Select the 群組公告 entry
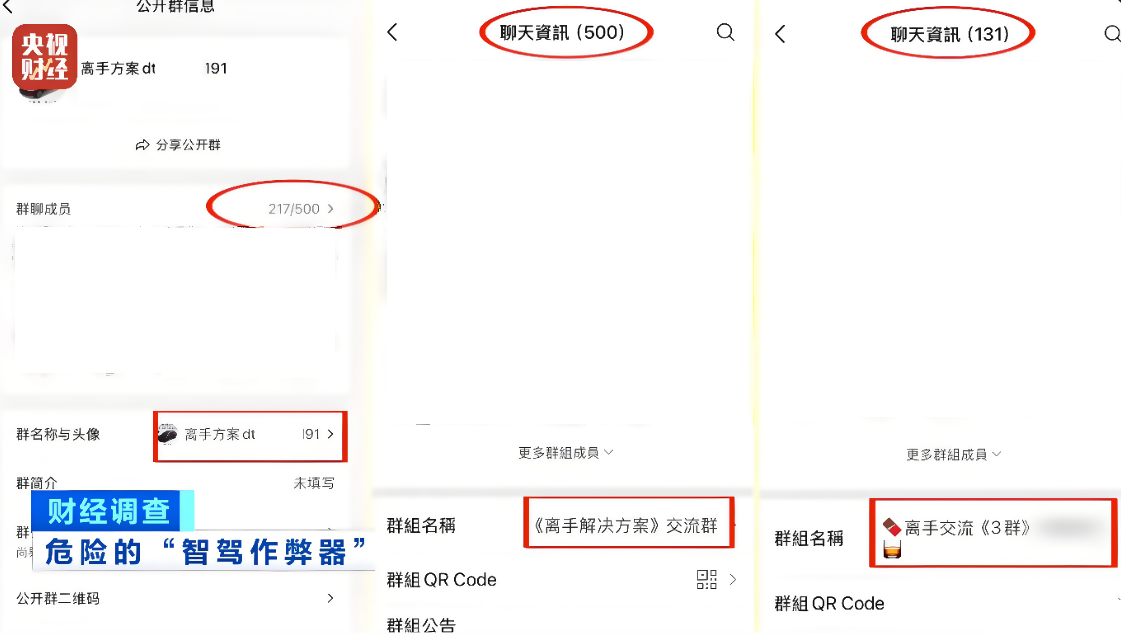The width and height of the screenshot is (1121, 642). click(421, 626)
